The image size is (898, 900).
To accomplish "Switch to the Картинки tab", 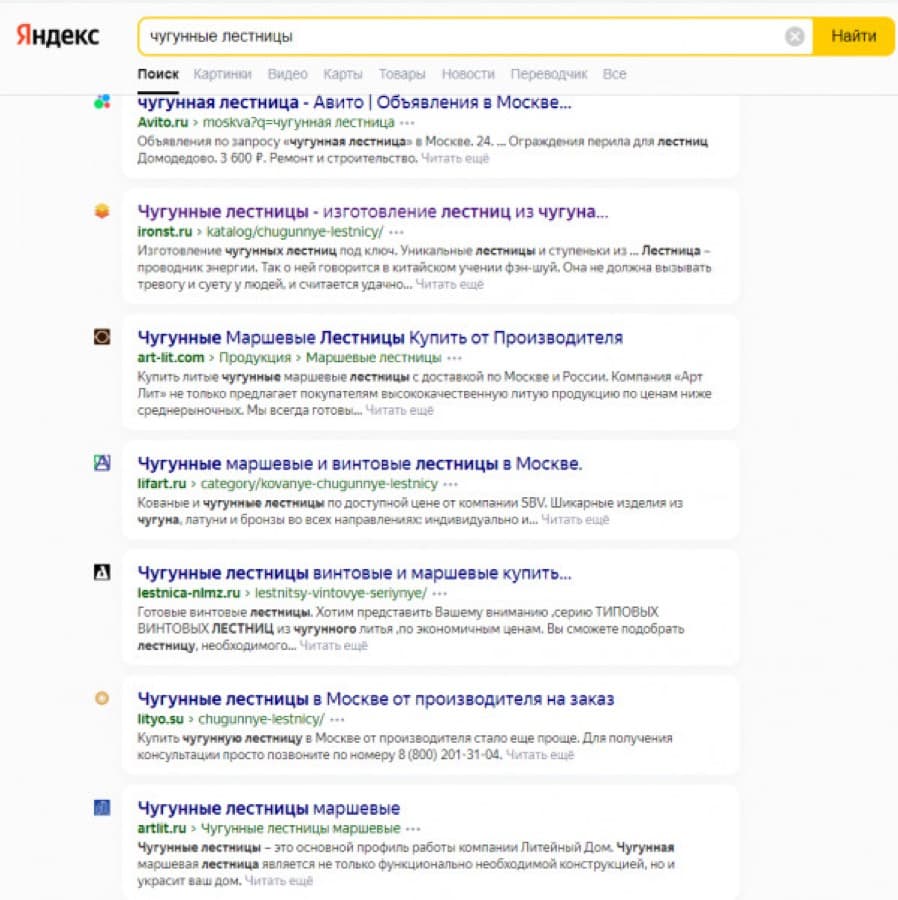I will (223, 74).
